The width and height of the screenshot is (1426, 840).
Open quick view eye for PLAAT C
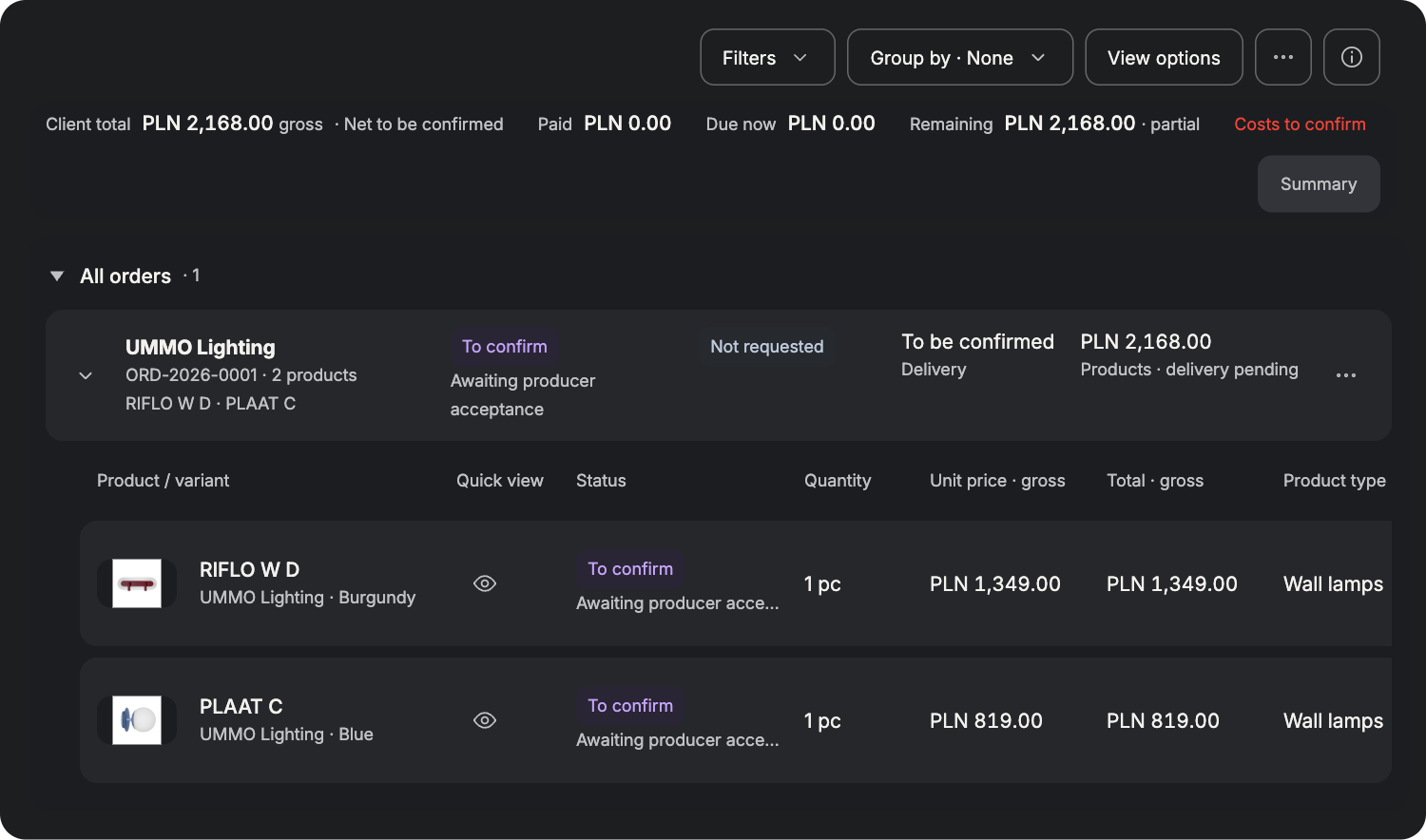(x=485, y=720)
